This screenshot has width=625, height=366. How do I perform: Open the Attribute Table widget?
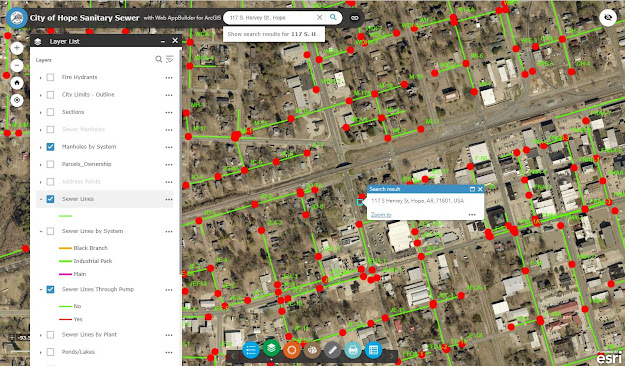click(373, 350)
